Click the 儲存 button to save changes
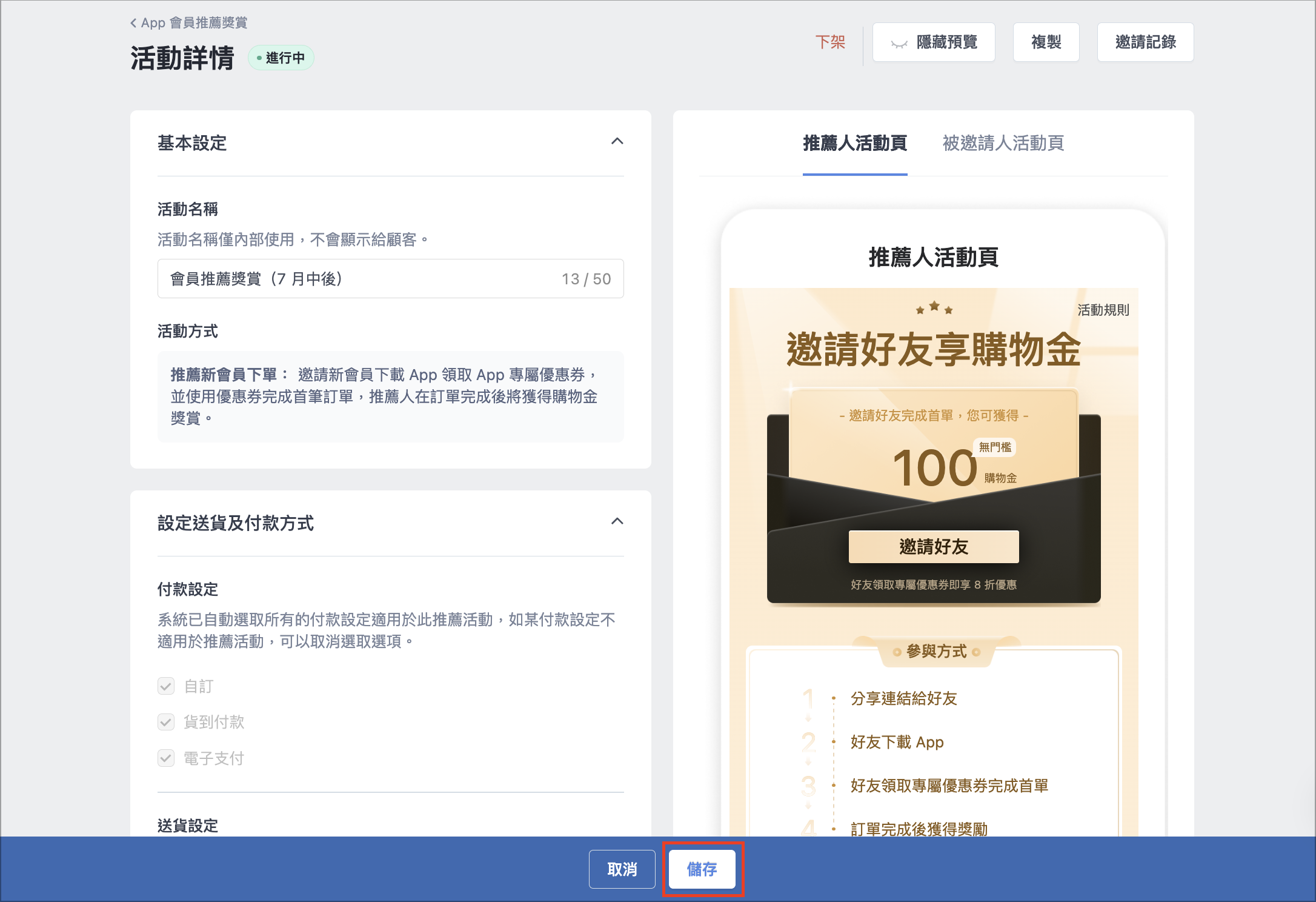This screenshot has height=902, width=1316. (702, 869)
